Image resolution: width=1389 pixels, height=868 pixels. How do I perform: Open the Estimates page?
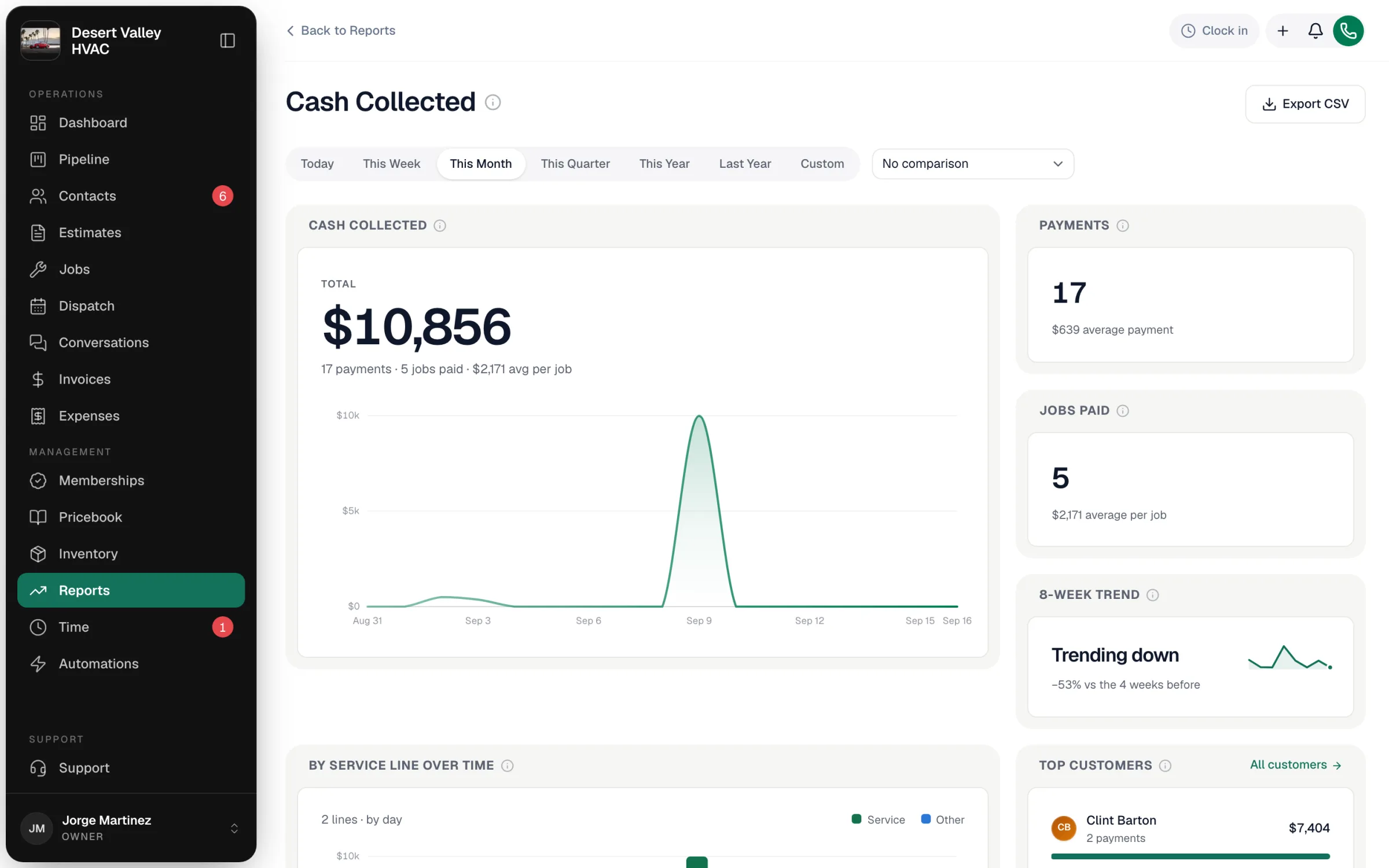point(131,233)
